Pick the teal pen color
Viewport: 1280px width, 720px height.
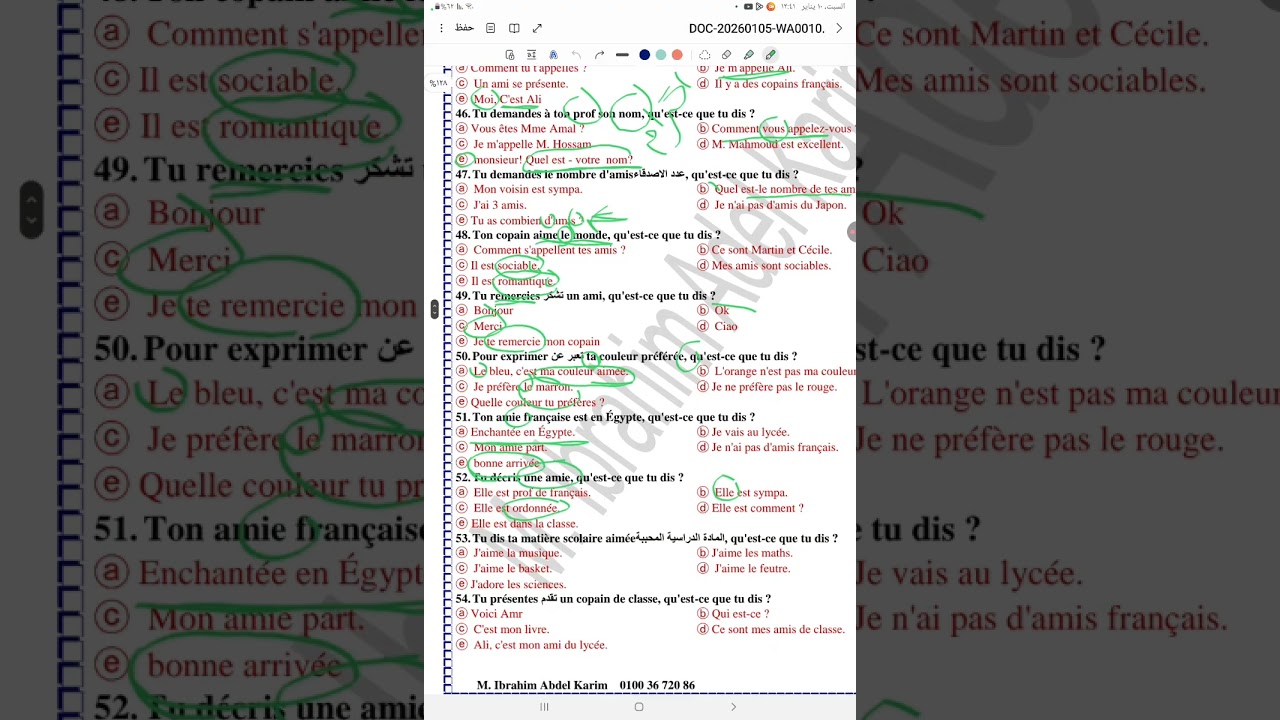(661, 55)
